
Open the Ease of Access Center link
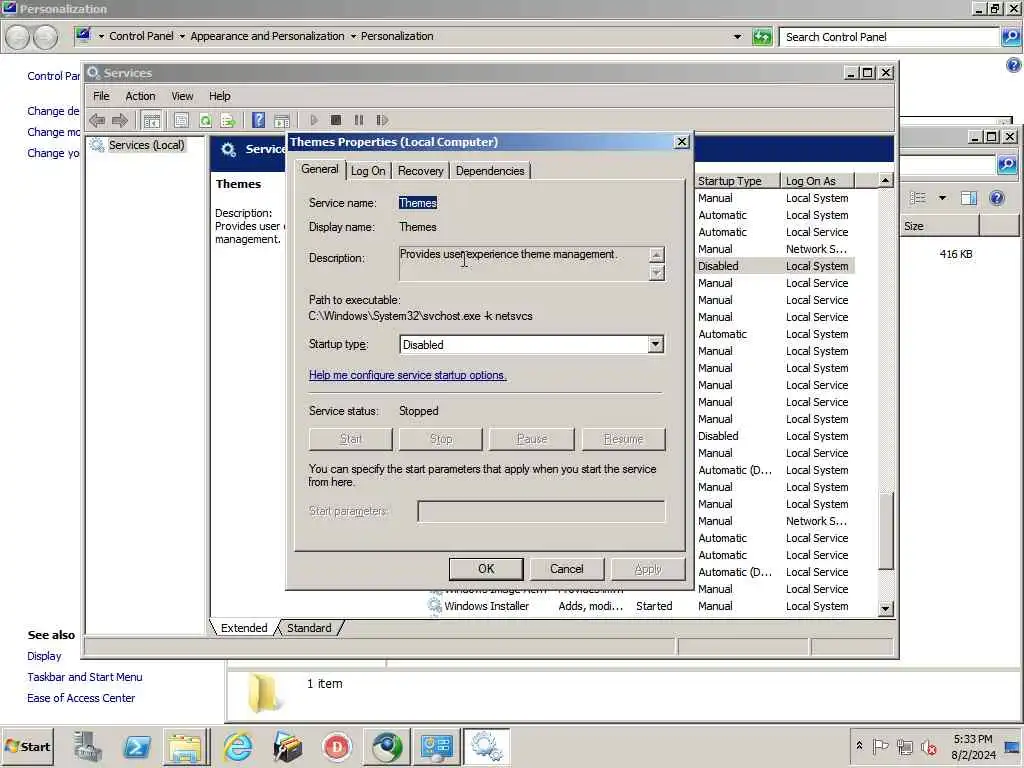81,698
